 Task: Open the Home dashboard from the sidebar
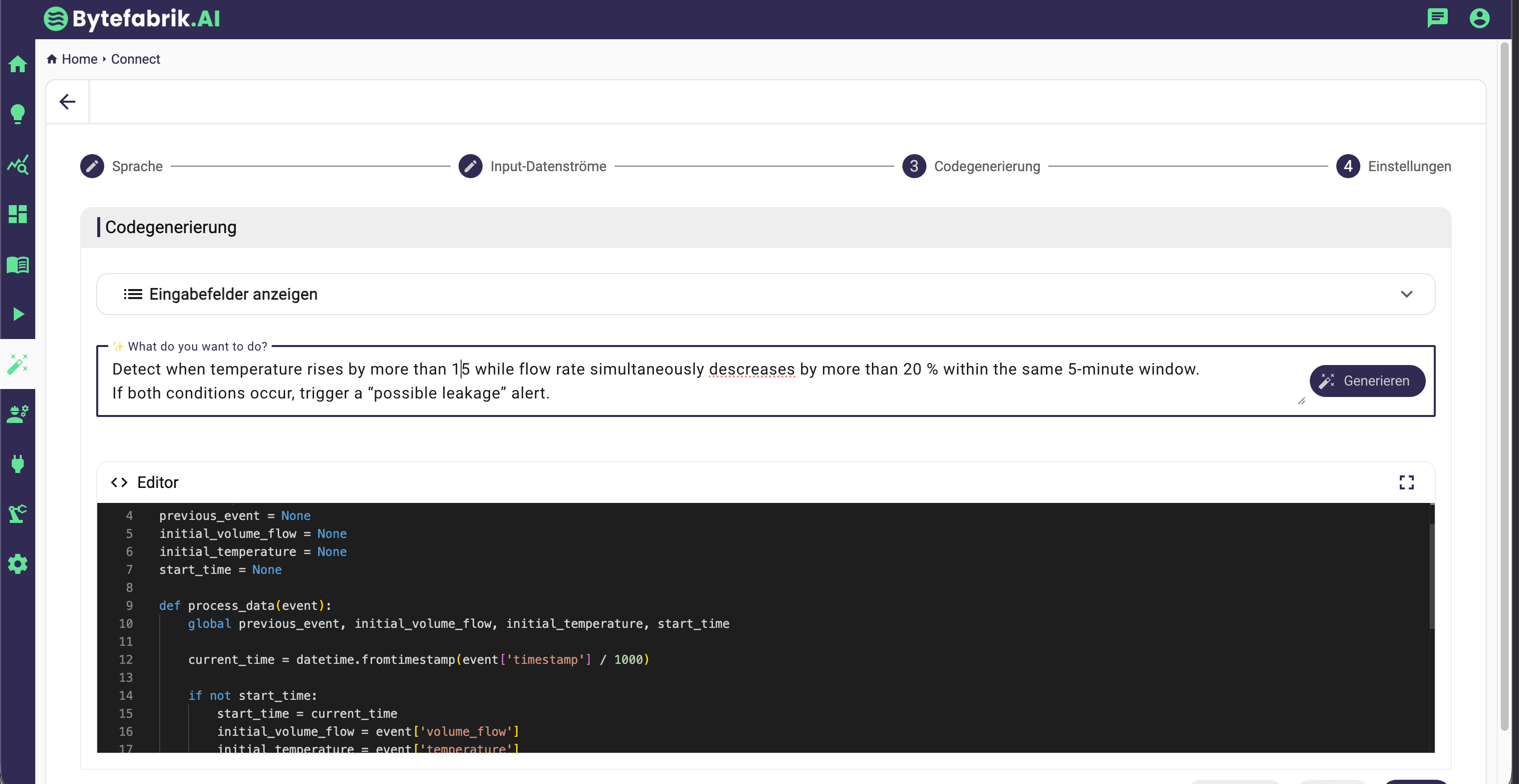click(x=18, y=63)
